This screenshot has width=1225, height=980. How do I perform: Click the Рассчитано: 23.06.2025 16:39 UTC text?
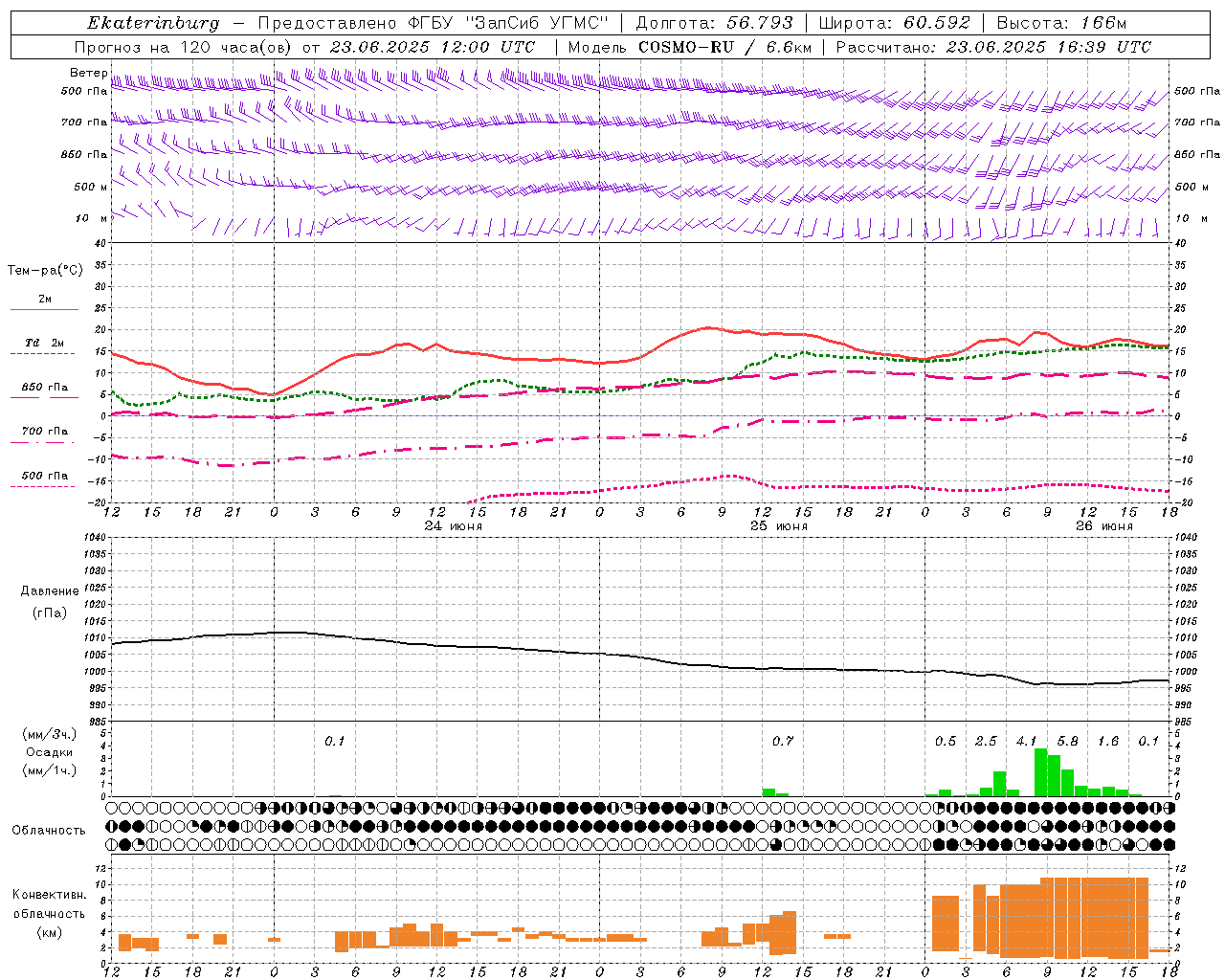[993, 47]
